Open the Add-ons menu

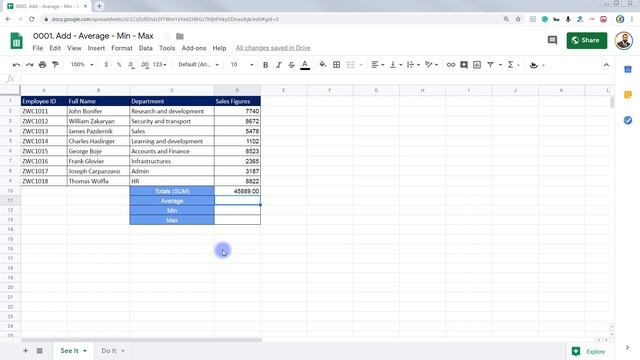point(193,48)
